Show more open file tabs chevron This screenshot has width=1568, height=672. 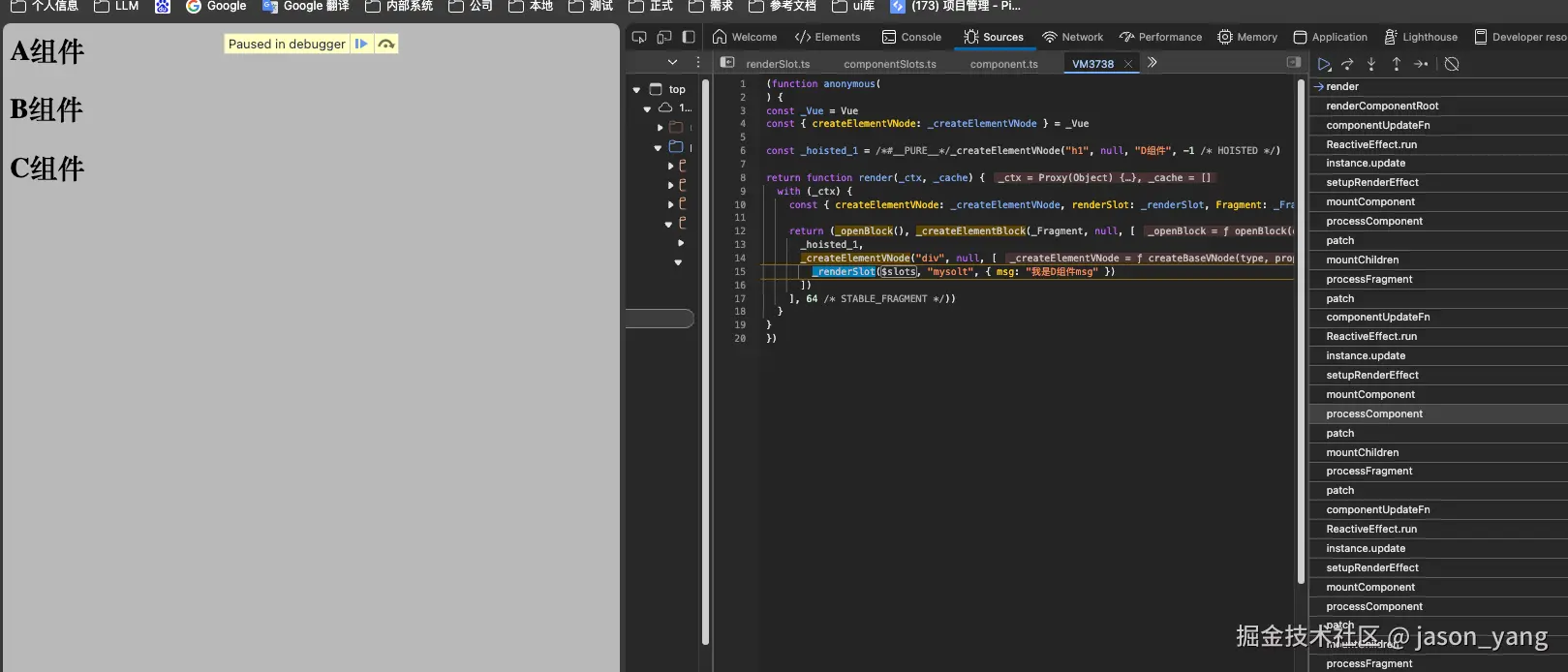(x=1153, y=62)
